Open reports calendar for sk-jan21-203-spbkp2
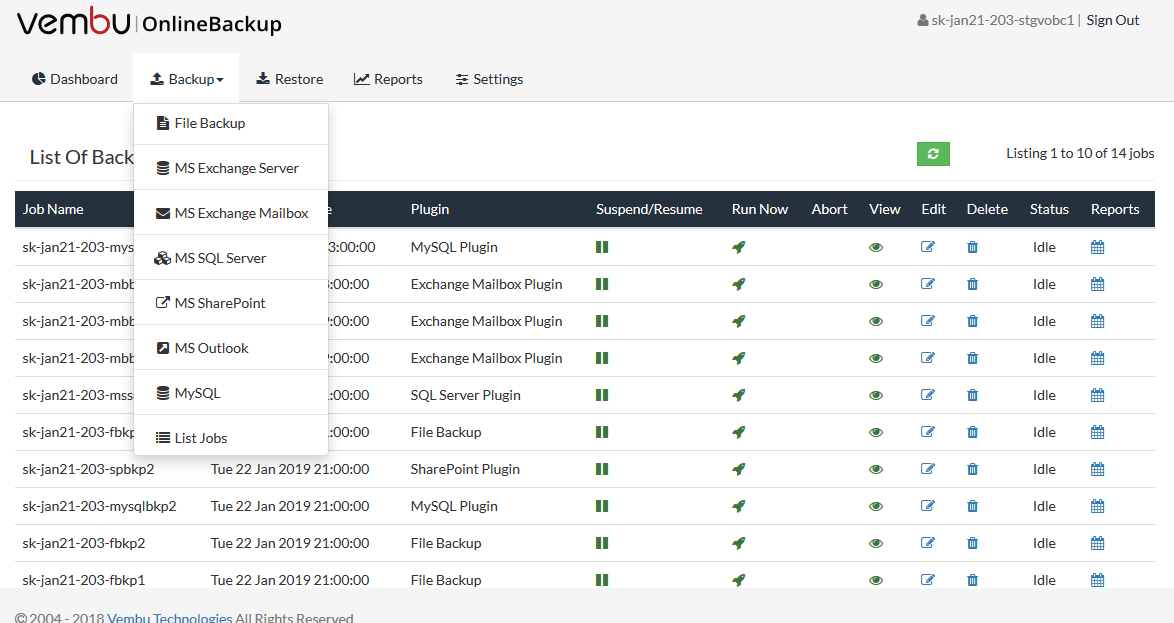The width and height of the screenshot is (1174, 623). point(1098,469)
